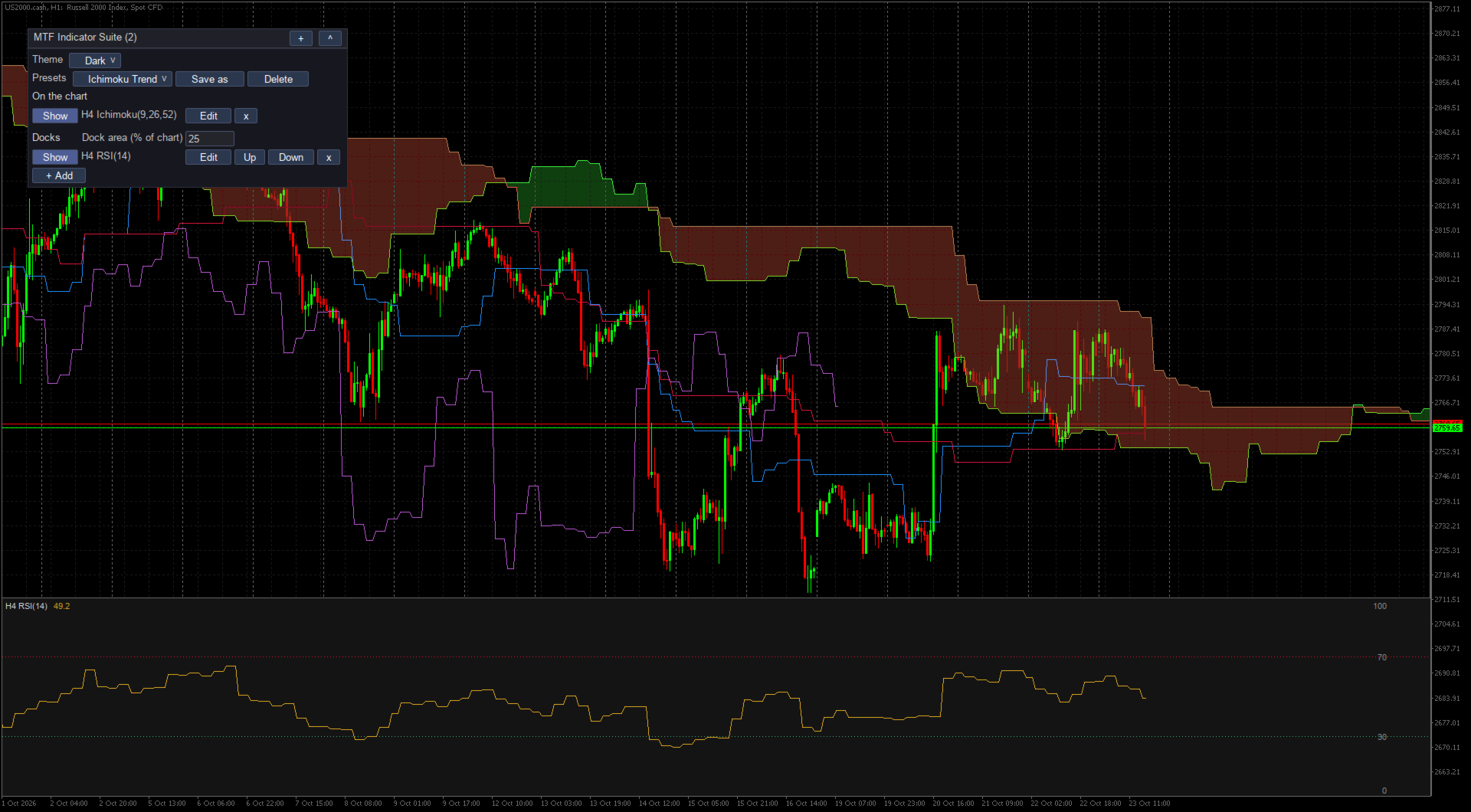Collapse the MTF Indicator Suite panel
The image size is (1471, 812).
pos(330,38)
